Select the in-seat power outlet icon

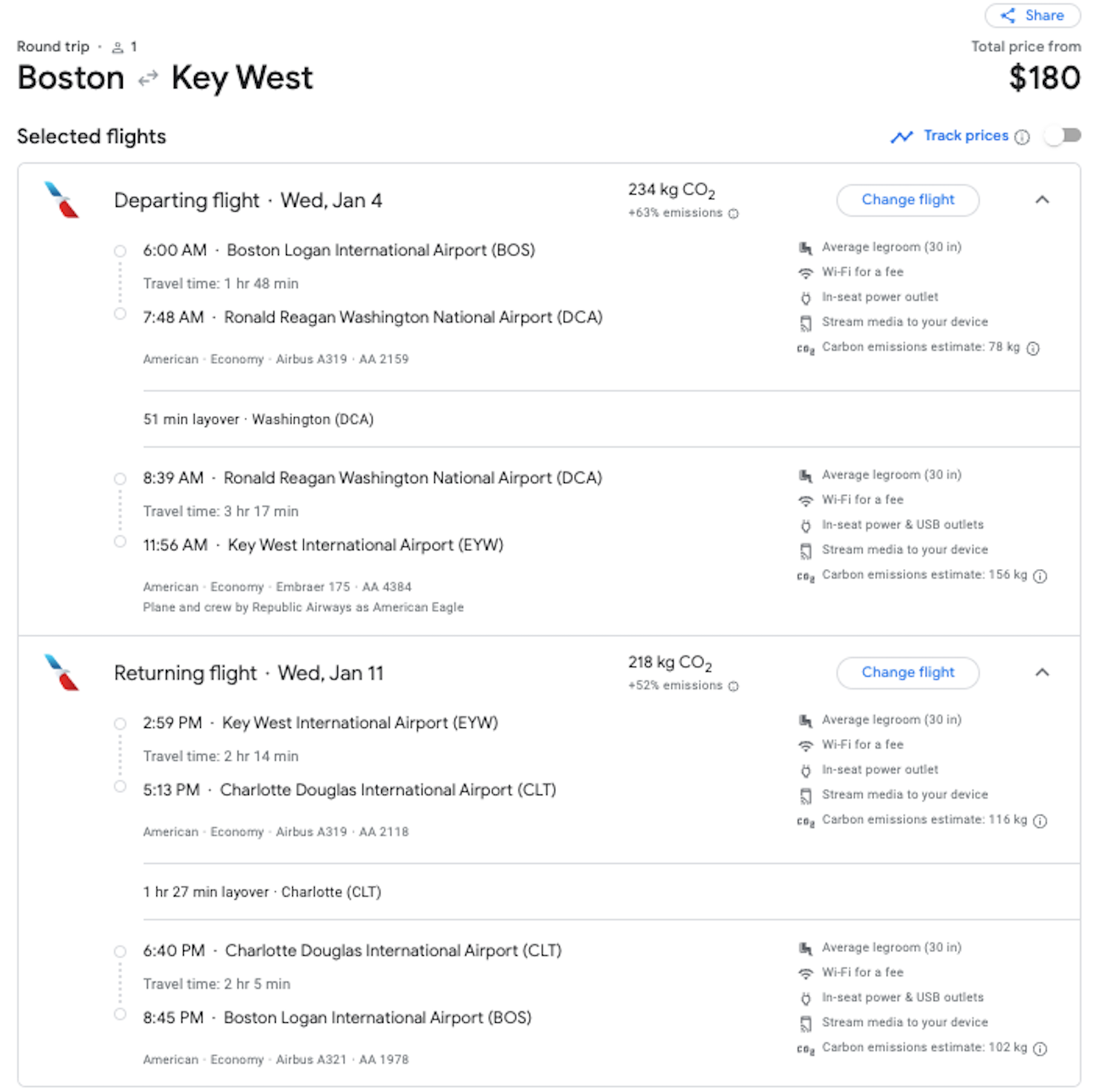click(x=805, y=297)
